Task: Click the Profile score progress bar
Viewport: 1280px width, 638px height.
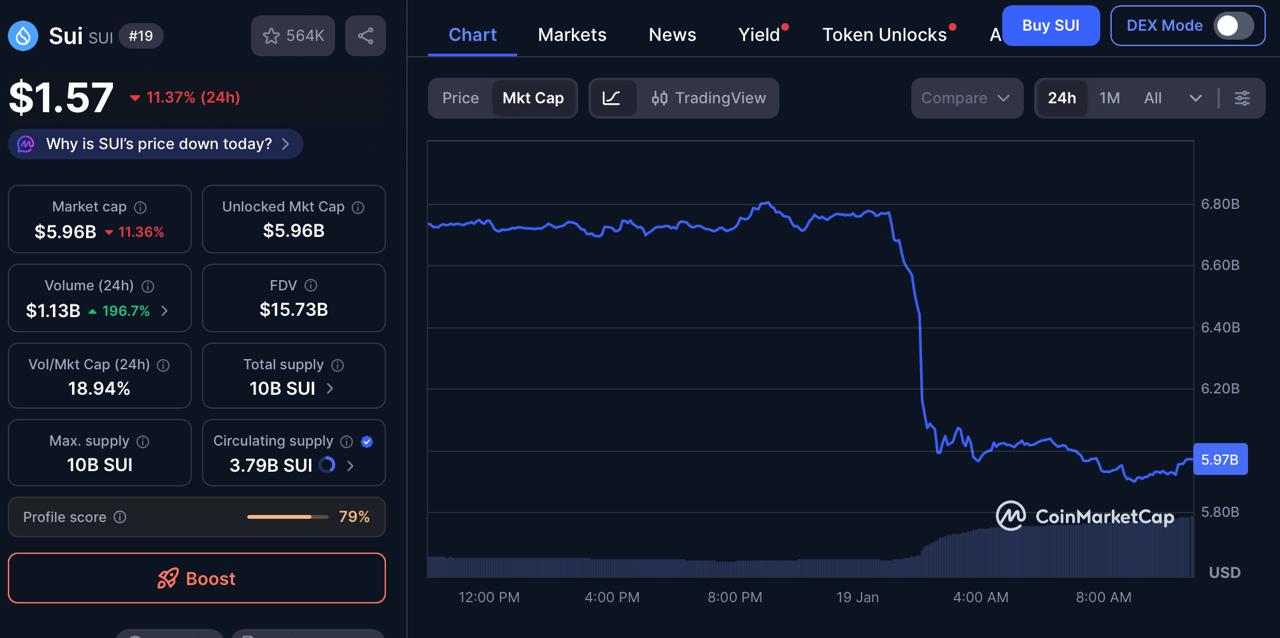Action: tap(287, 517)
